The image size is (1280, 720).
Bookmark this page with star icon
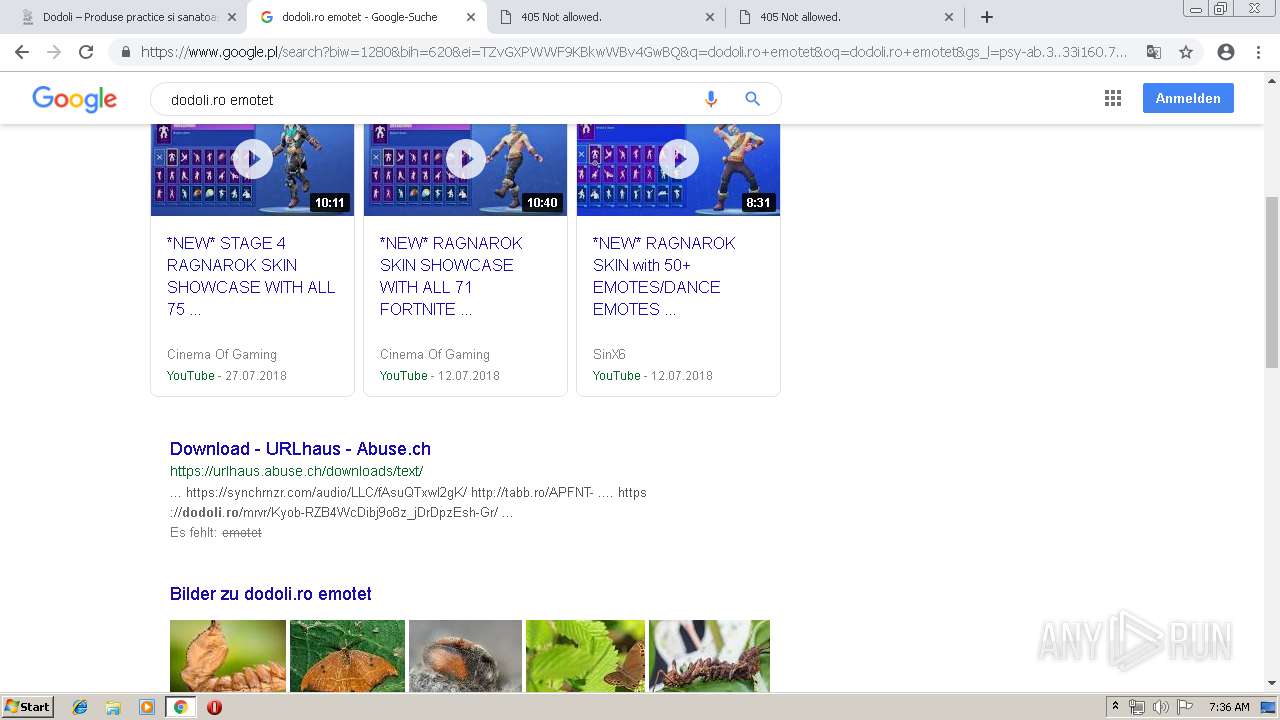coord(1186,52)
